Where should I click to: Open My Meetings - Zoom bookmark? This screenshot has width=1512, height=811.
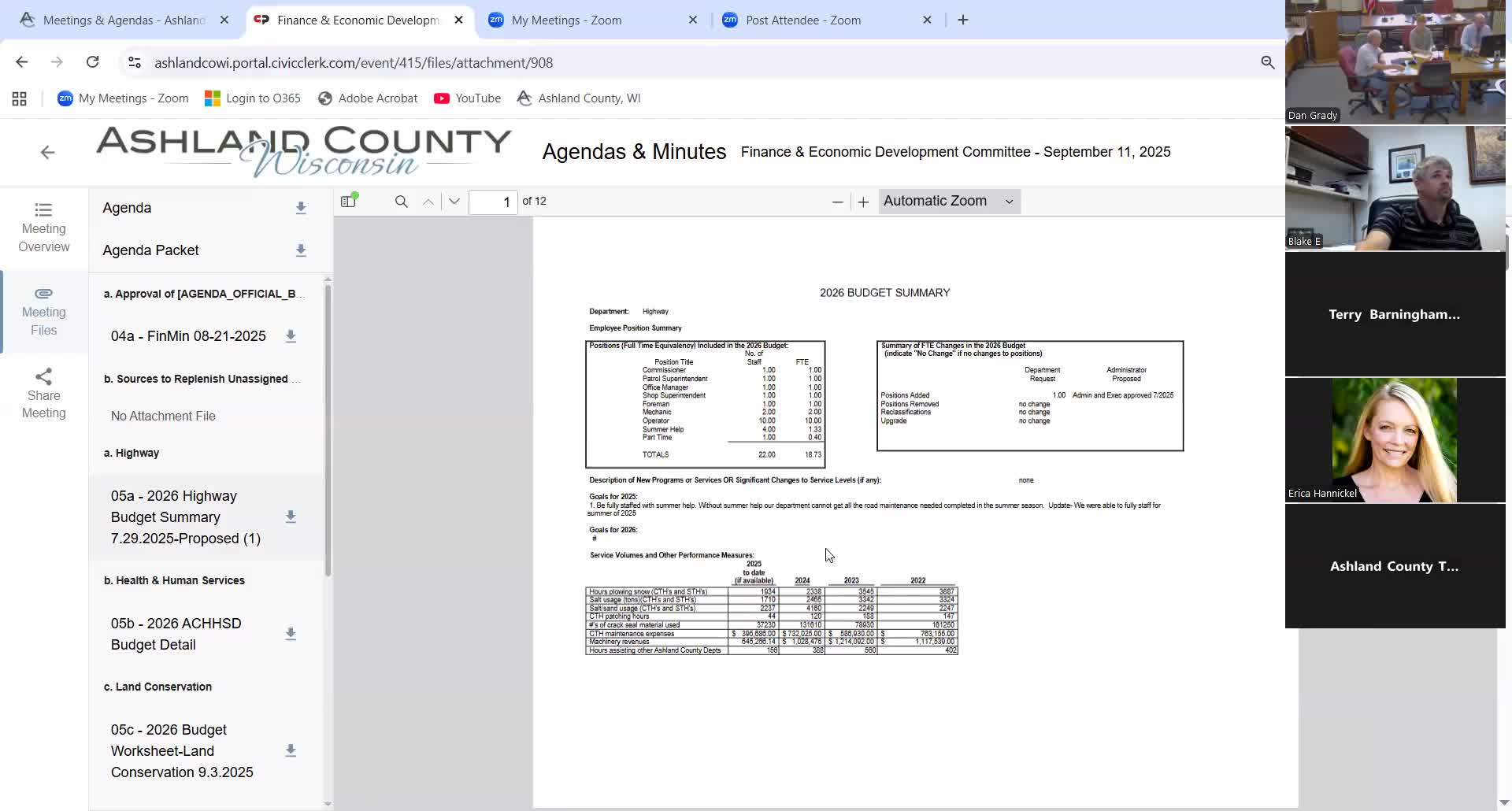coord(123,98)
